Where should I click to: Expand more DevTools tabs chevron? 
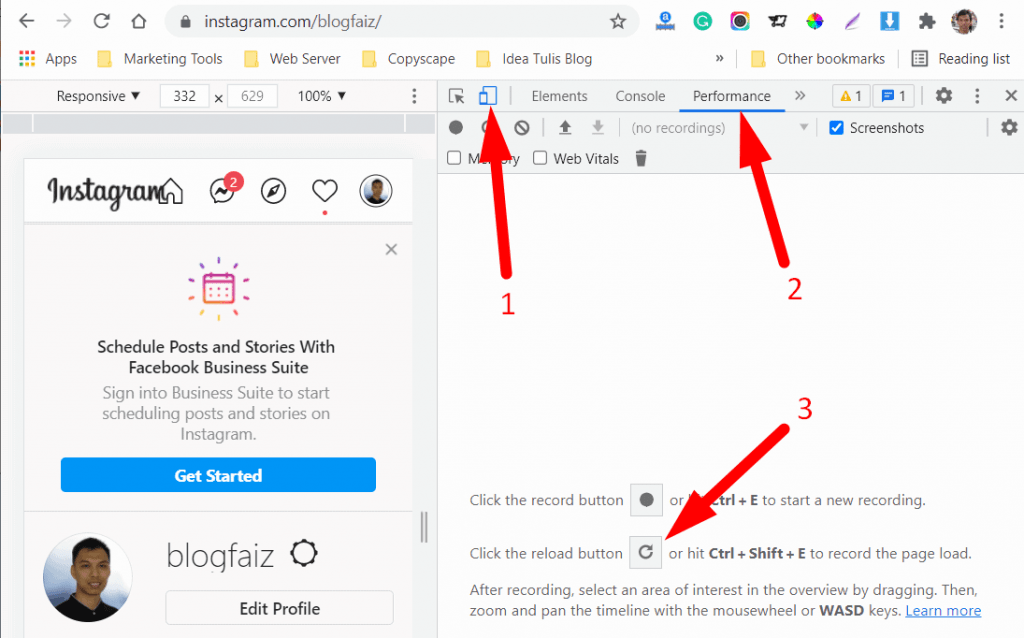pos(800,96)
